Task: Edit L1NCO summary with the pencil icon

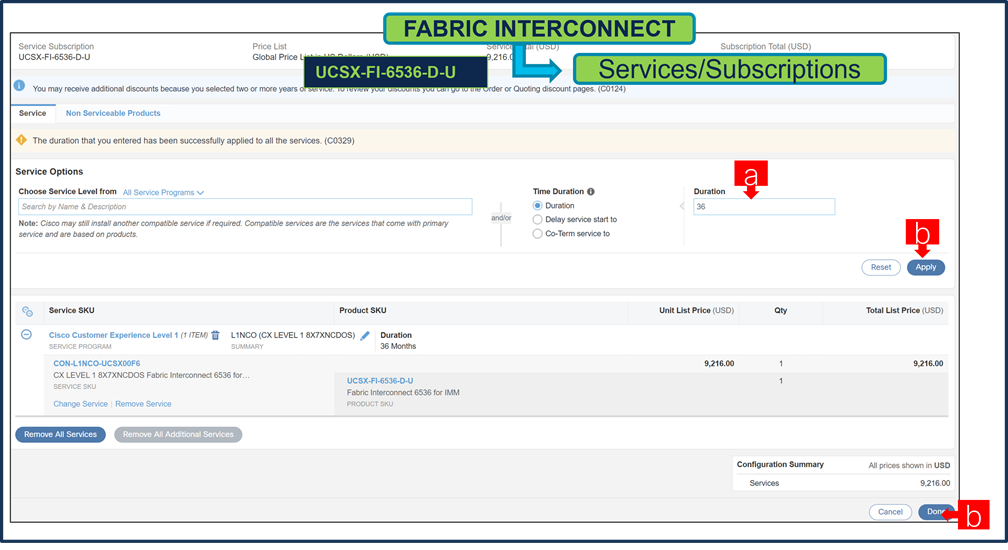Action: (x=364, y=335)
